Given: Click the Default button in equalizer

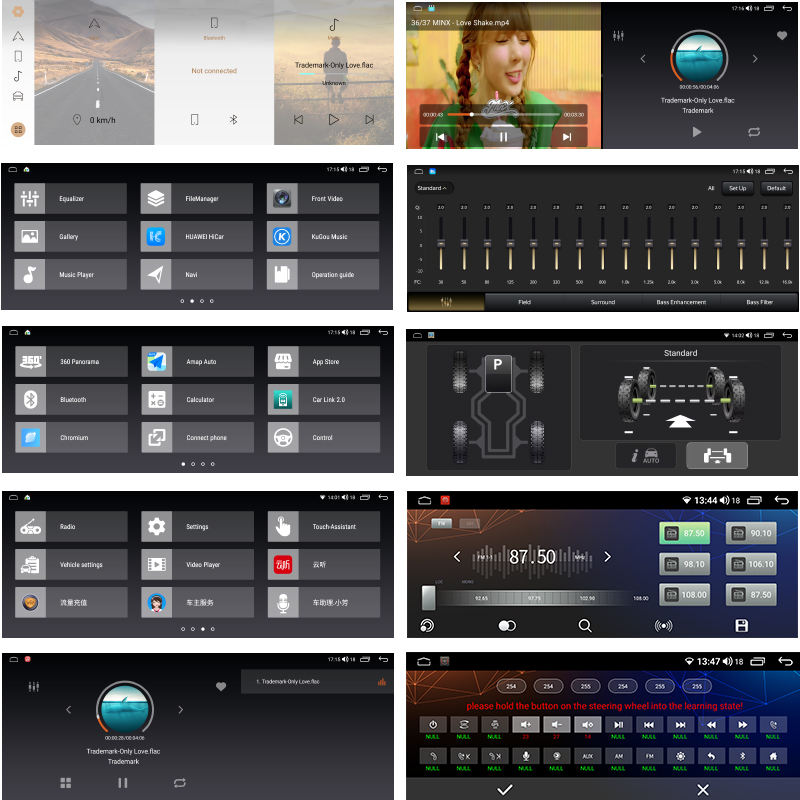Looking at the screenshot, I should (x=776, y=188).
